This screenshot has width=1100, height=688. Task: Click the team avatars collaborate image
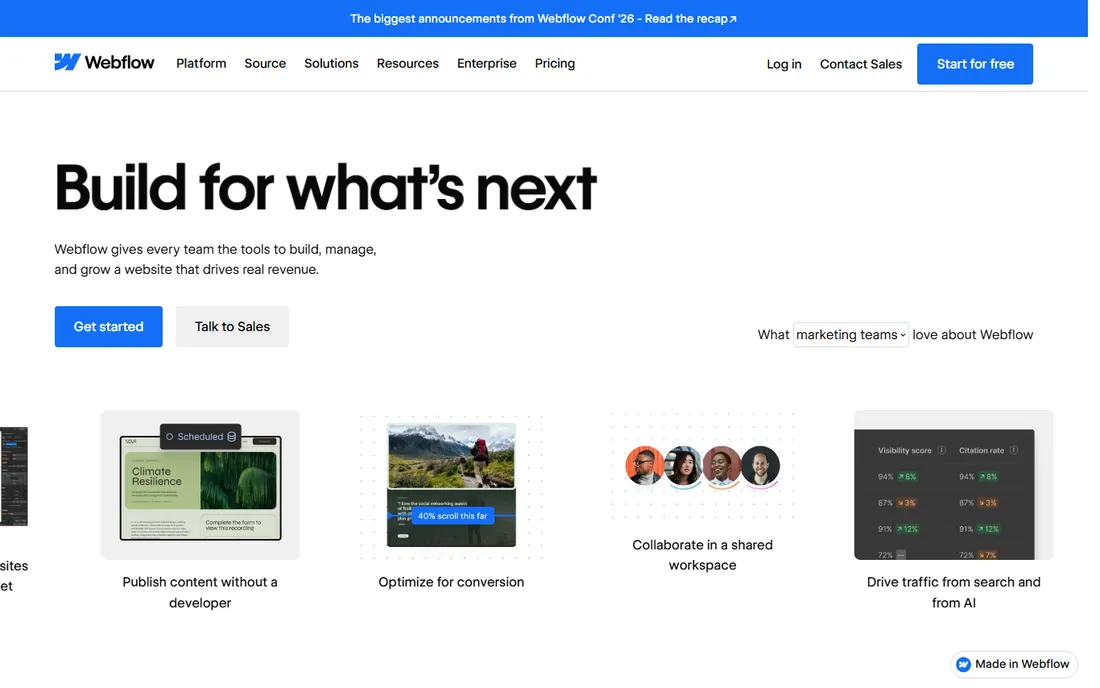point(702,466)
